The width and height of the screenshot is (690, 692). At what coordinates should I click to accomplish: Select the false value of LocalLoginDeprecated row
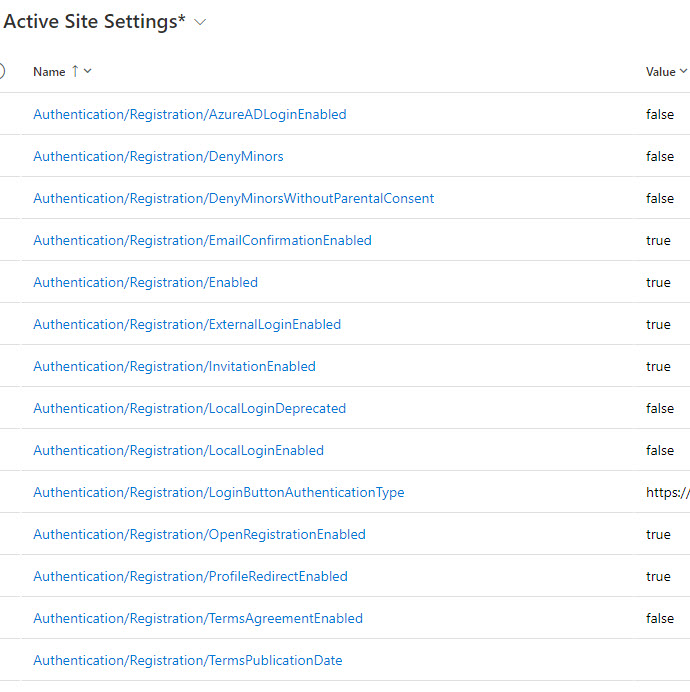coord(660,408)
